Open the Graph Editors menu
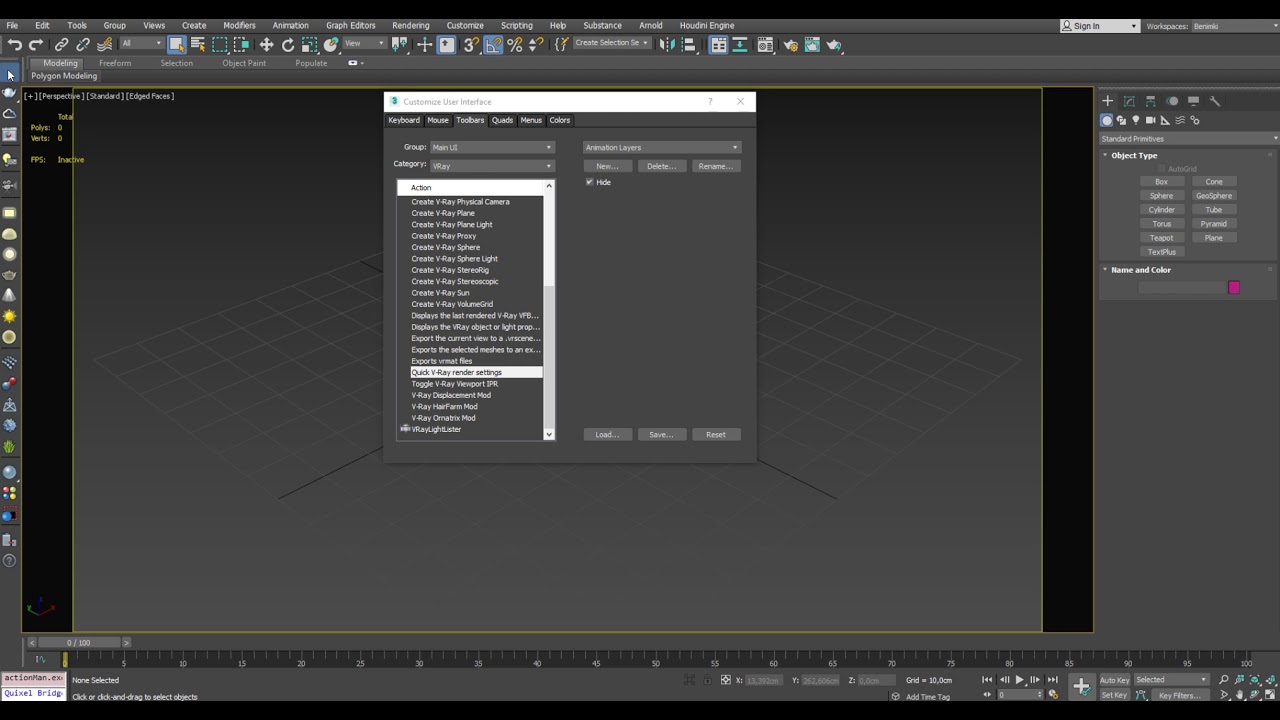This screenshot has height=720, width=1280. click(x=350, y=25)
